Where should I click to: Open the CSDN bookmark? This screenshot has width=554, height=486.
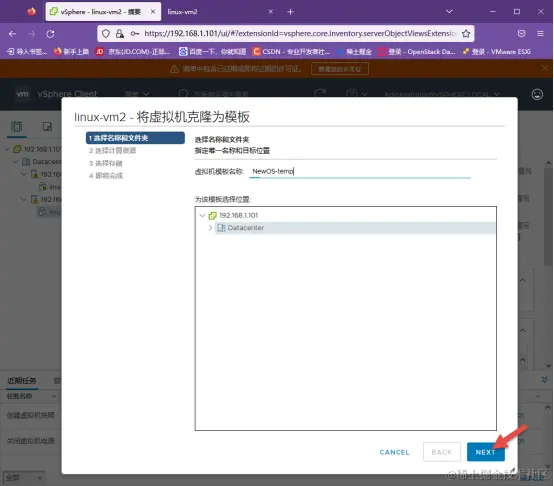[291, 52]
